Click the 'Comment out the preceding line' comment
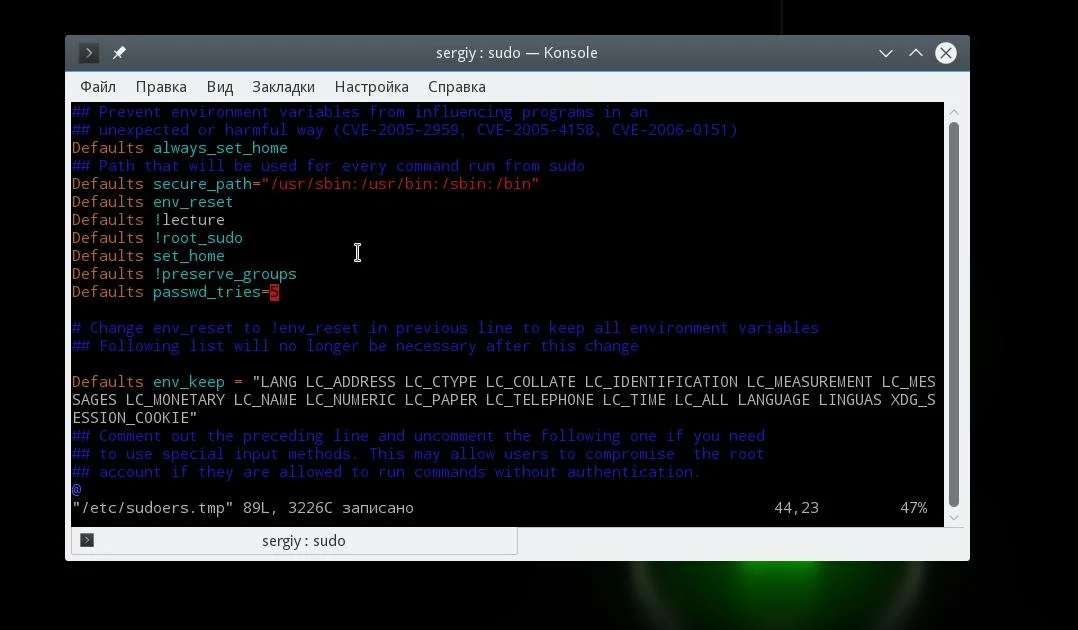Screen dimensions: 1078x630 coord(418,435)
